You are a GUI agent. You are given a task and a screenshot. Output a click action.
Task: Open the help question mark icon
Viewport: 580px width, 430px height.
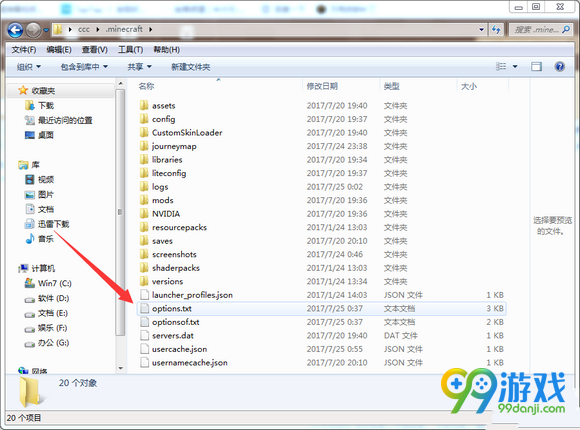[560, 67]
